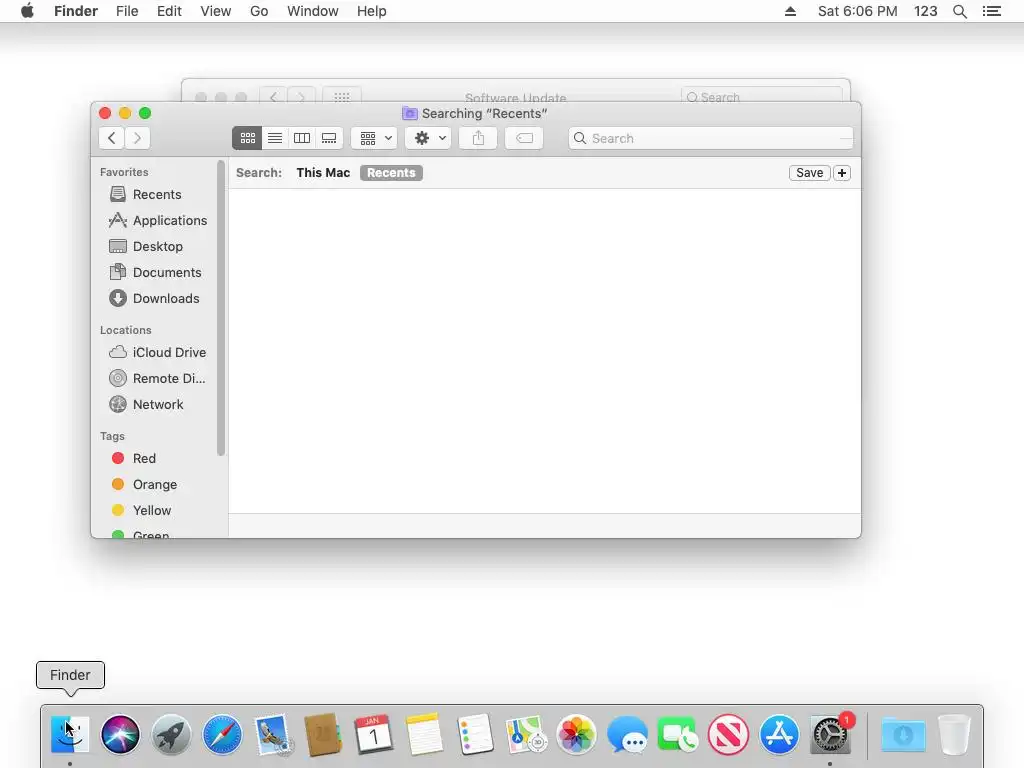Image resolution: width=1024 pixels, height=768 pixels.
Task: Click the clock Sat 6:06 PM
Action: [857, 11]
